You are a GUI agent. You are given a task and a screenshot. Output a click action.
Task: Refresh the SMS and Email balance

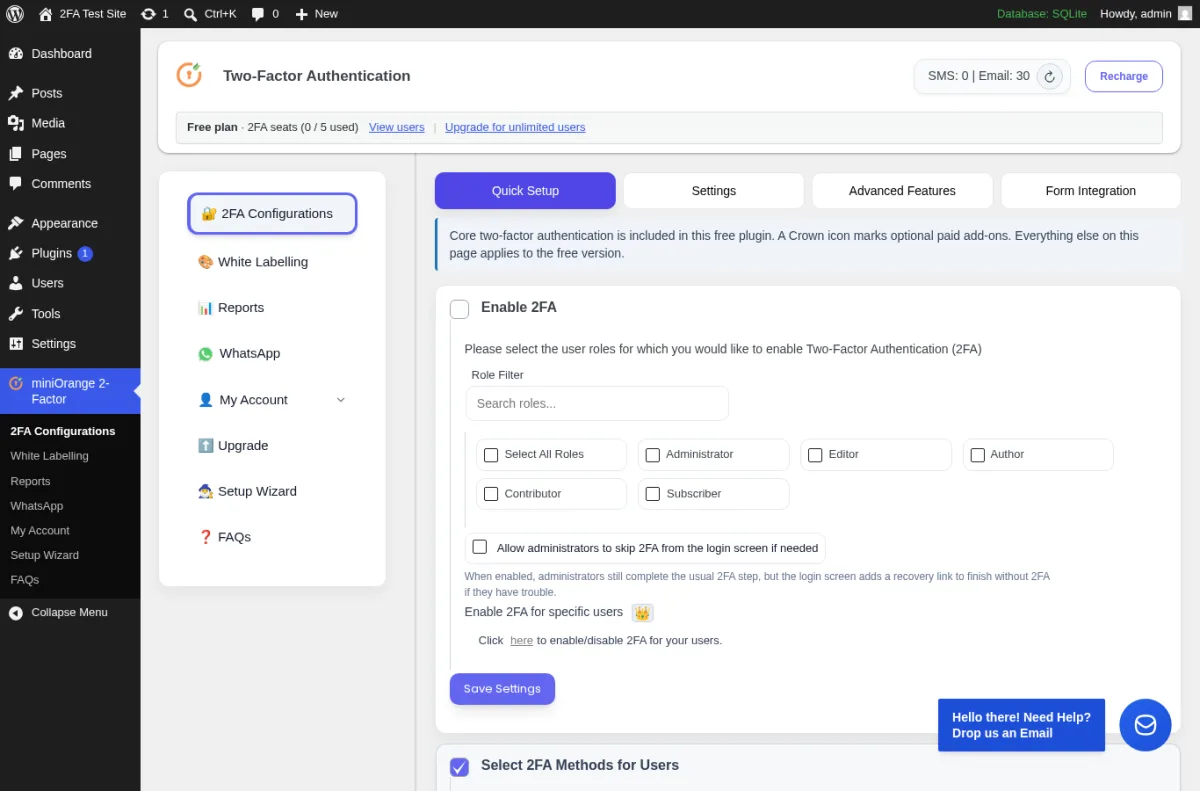coord(1049,76)
